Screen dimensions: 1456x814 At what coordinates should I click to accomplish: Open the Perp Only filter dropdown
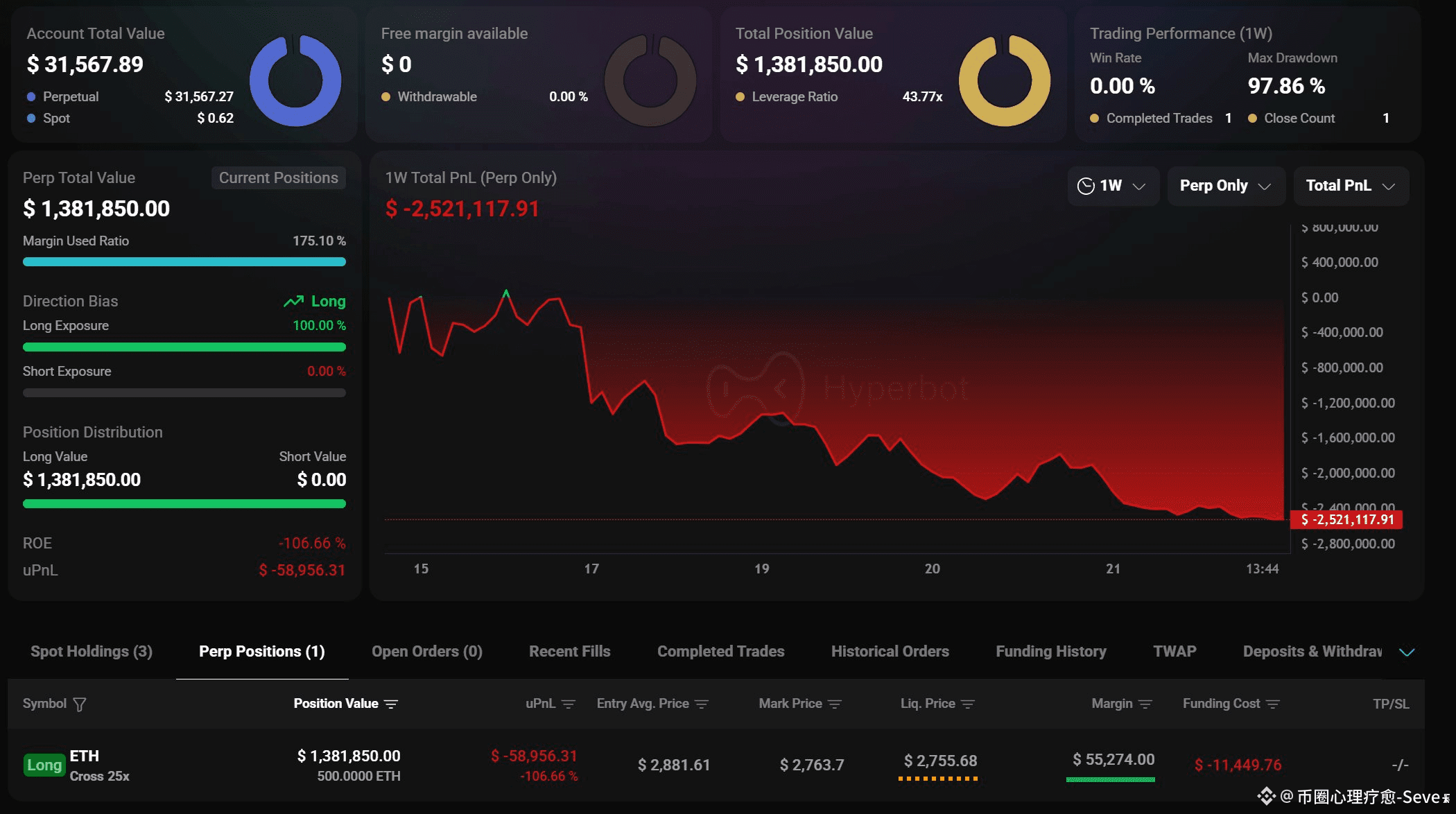tap(1225, 186)
